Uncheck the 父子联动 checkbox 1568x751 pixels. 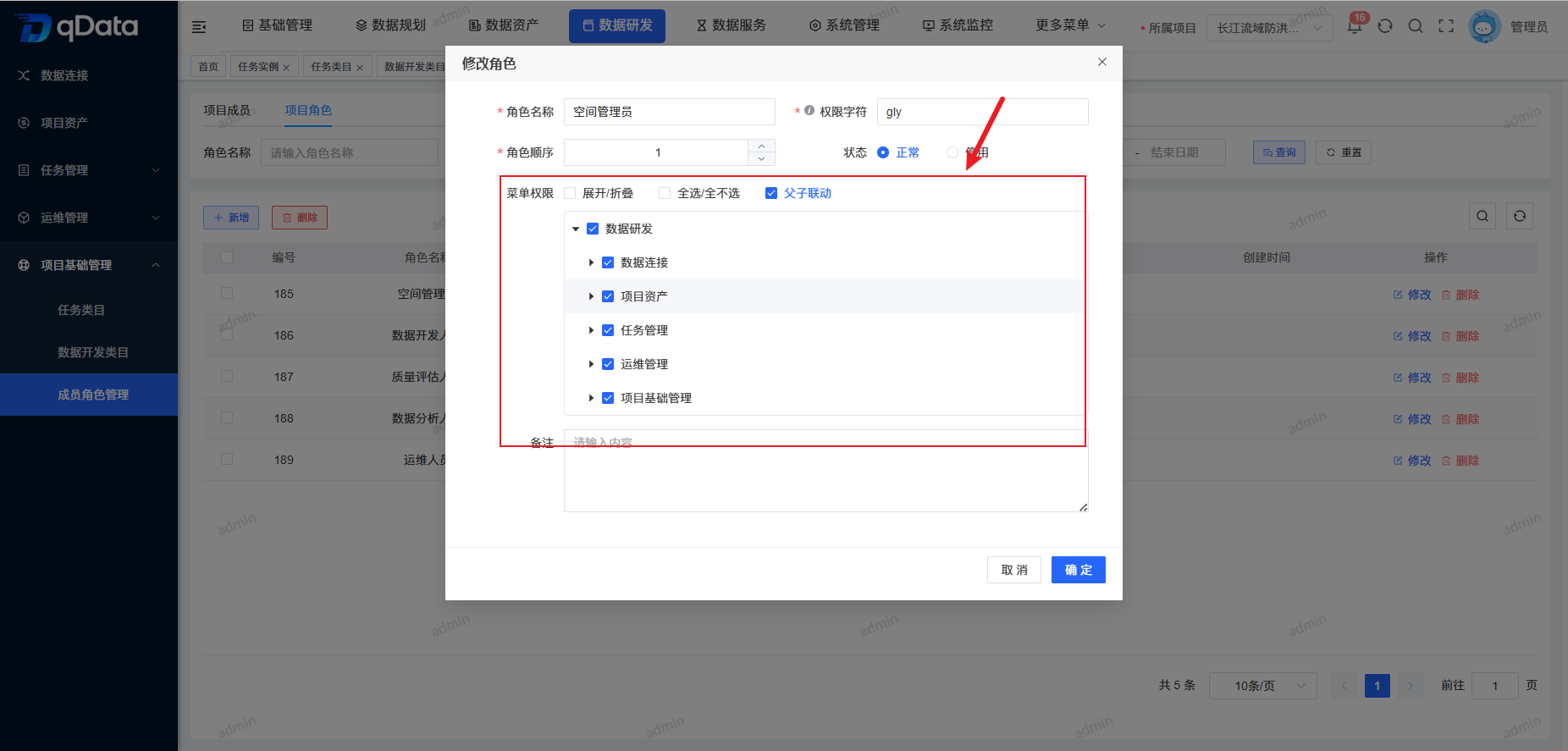coord(771,193)
